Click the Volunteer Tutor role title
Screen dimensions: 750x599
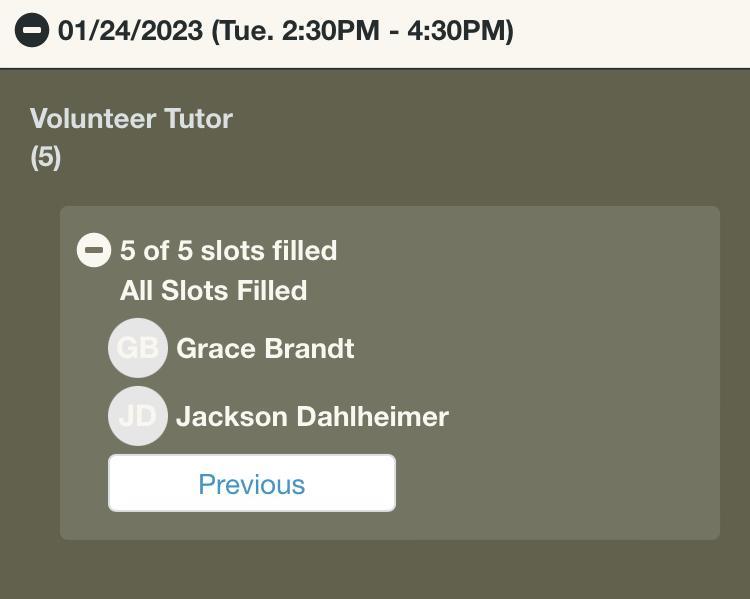131,118
